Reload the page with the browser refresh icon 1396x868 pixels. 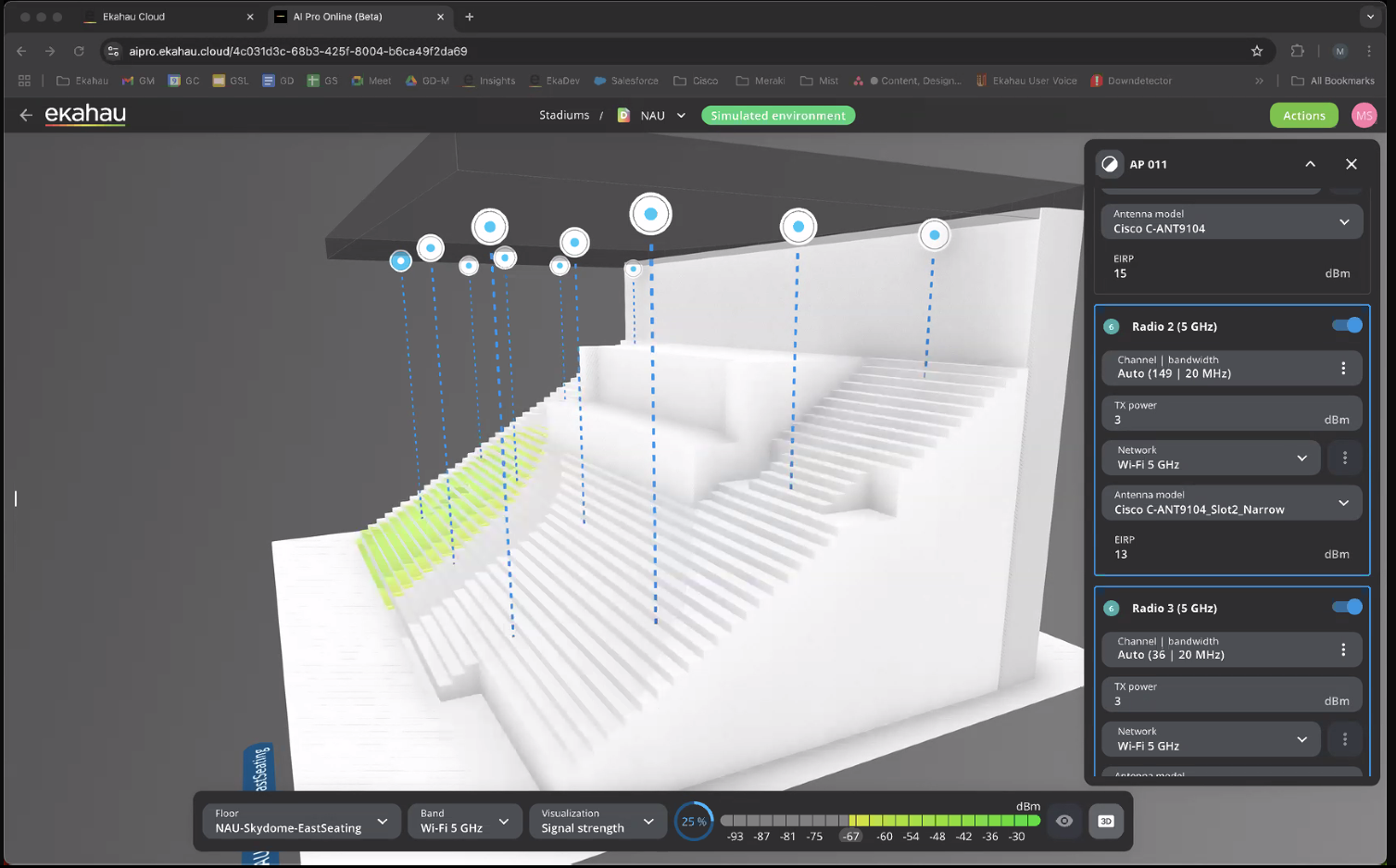(x=79, y=51)
